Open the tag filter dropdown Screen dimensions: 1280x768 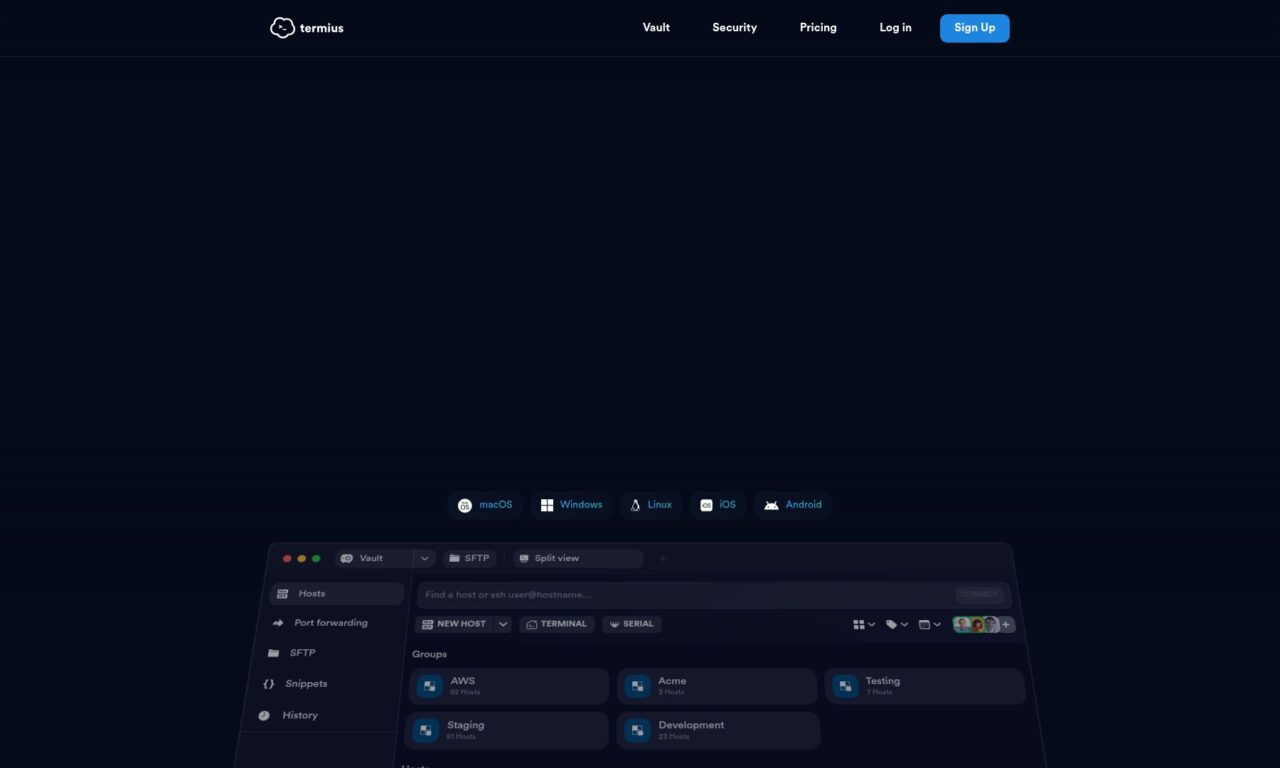pos(897,625)
